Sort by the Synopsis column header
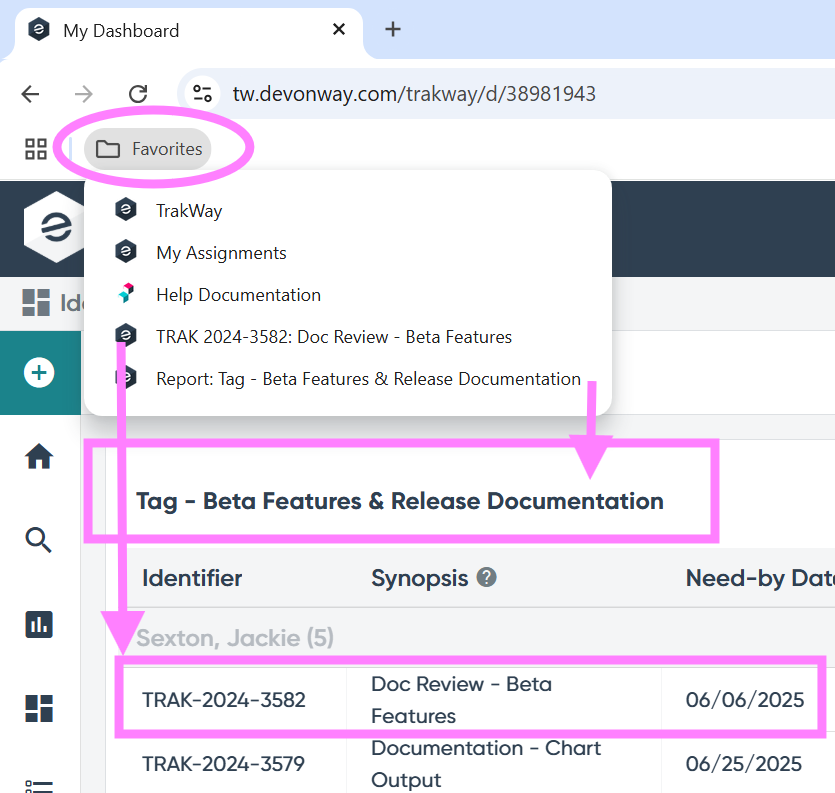Screen dimensions: 835x793 [x=420, y=579]
